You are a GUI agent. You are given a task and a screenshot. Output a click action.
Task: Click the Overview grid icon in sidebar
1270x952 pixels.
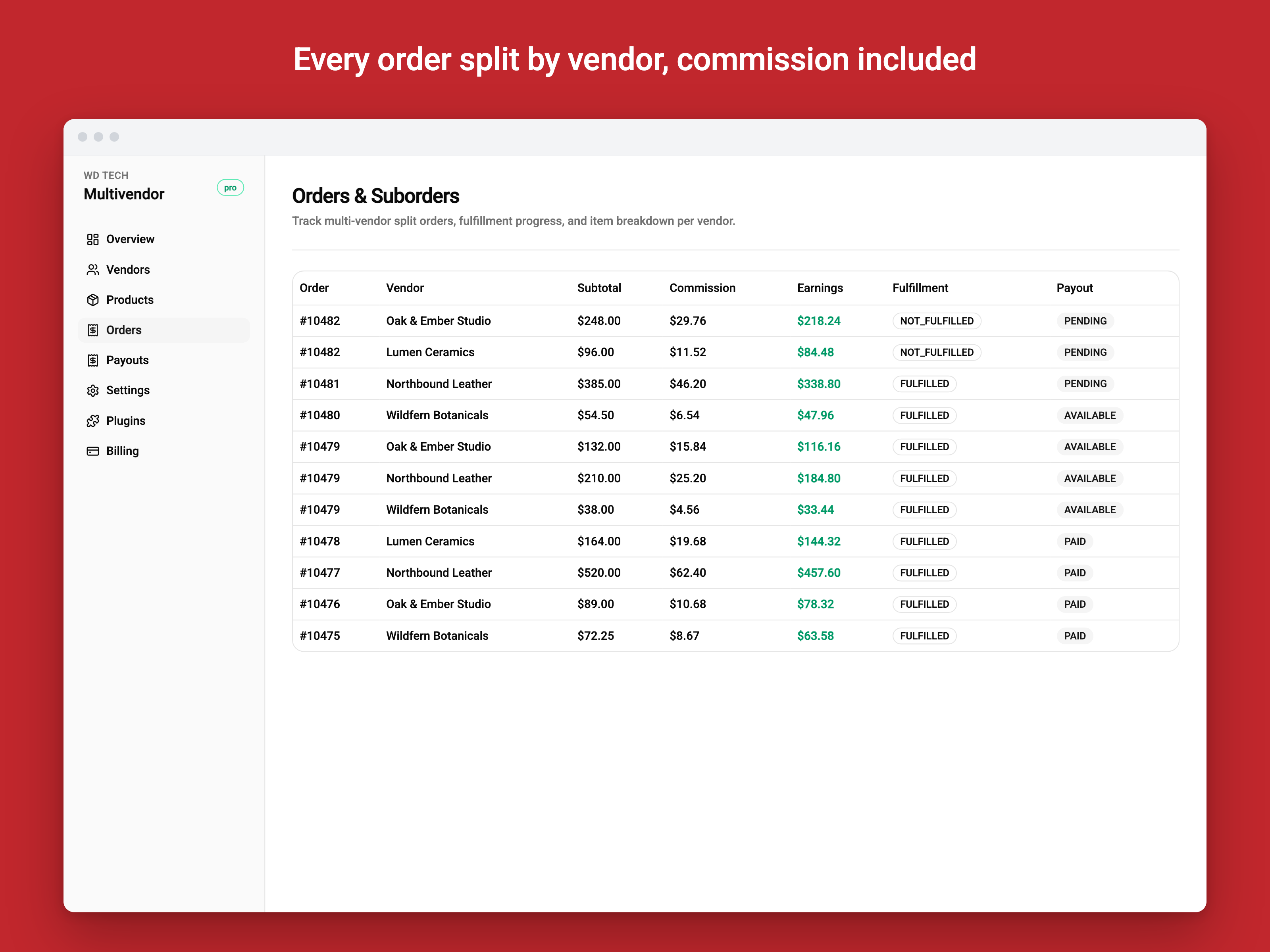coord(92,239)
